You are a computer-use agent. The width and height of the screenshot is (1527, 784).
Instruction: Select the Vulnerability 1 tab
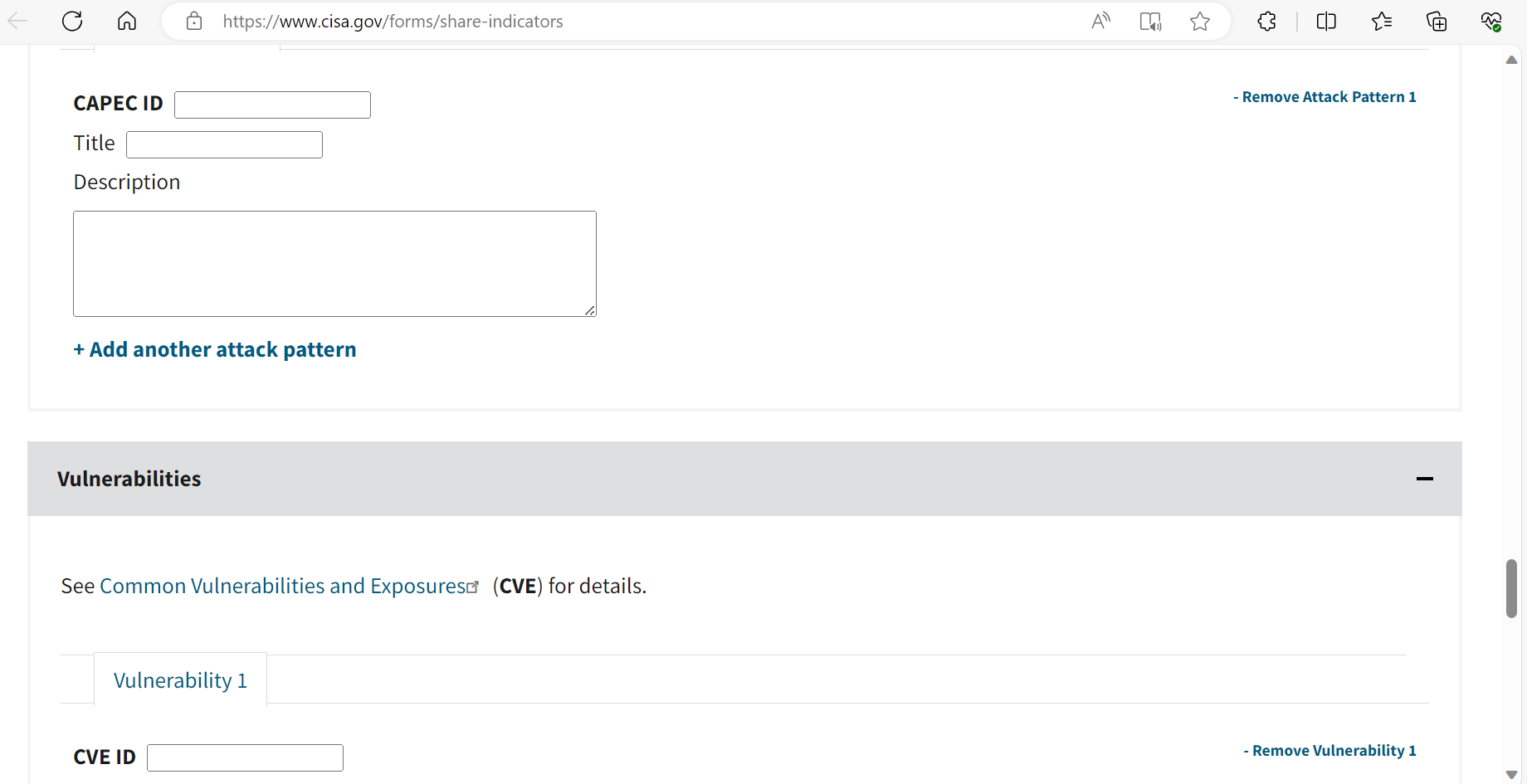180,680
